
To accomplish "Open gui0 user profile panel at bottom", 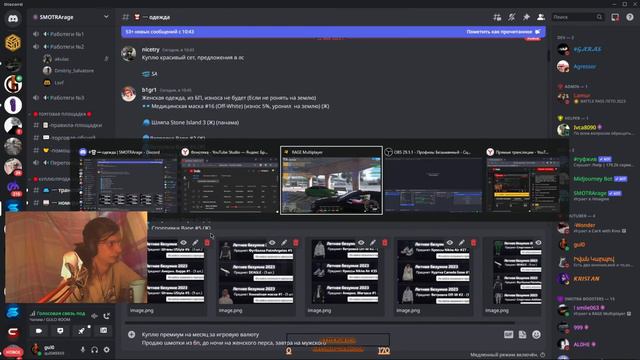I will pyautogui.click(x=53, y=350).
